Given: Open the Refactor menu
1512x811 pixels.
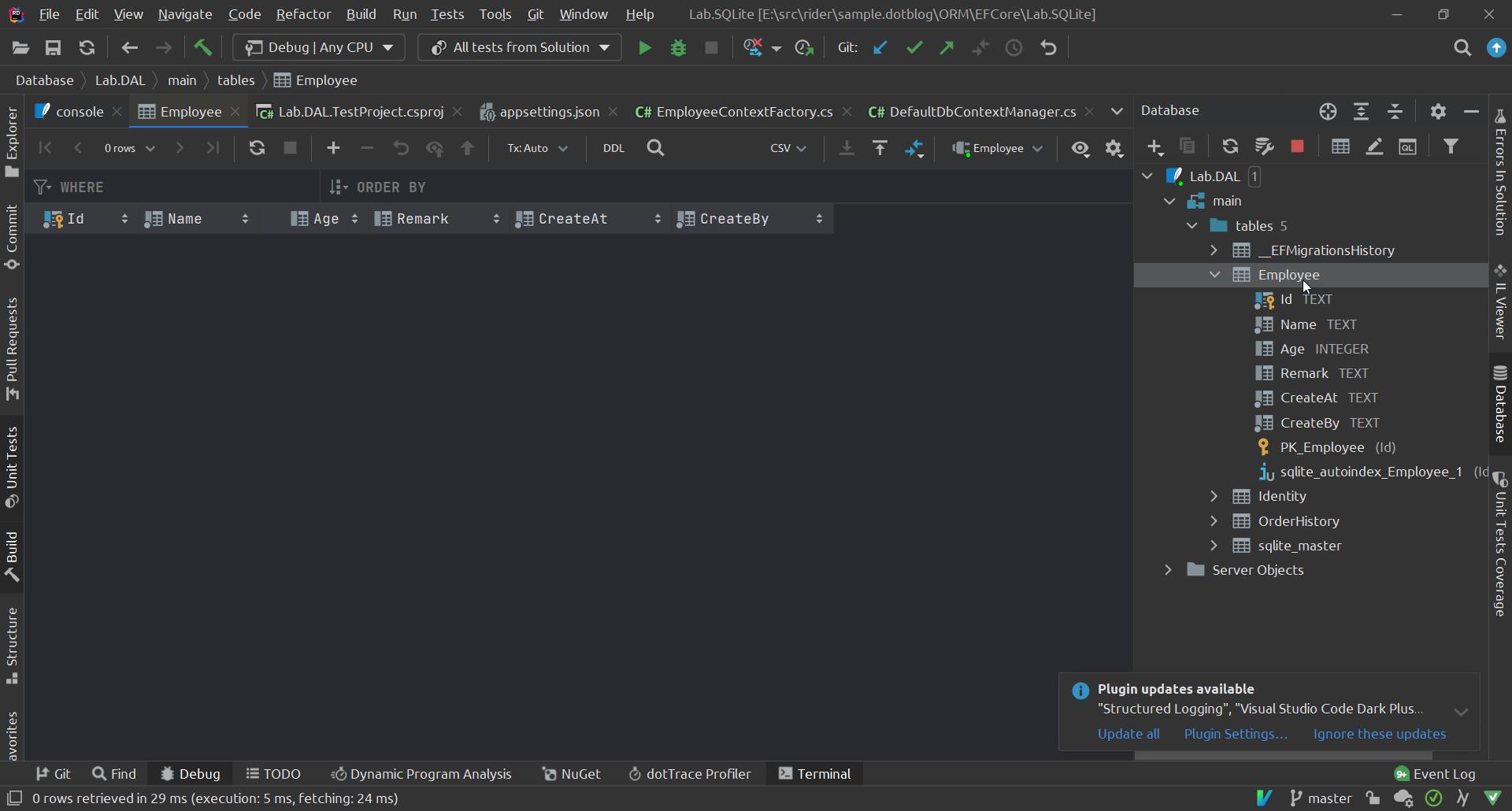Looking at the screenshot, I should coord(304,14).
